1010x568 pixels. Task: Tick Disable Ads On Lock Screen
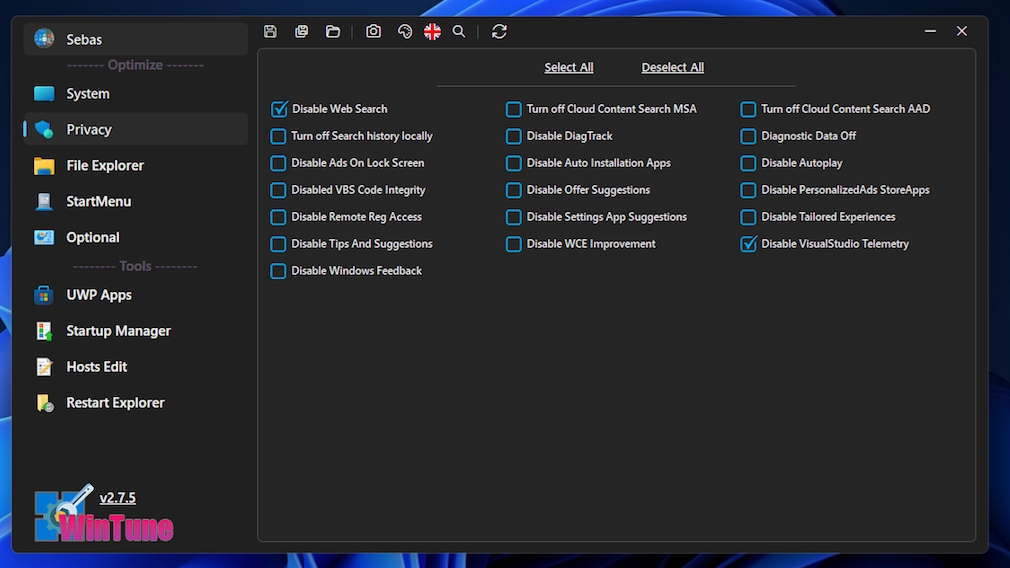[279, 163]
